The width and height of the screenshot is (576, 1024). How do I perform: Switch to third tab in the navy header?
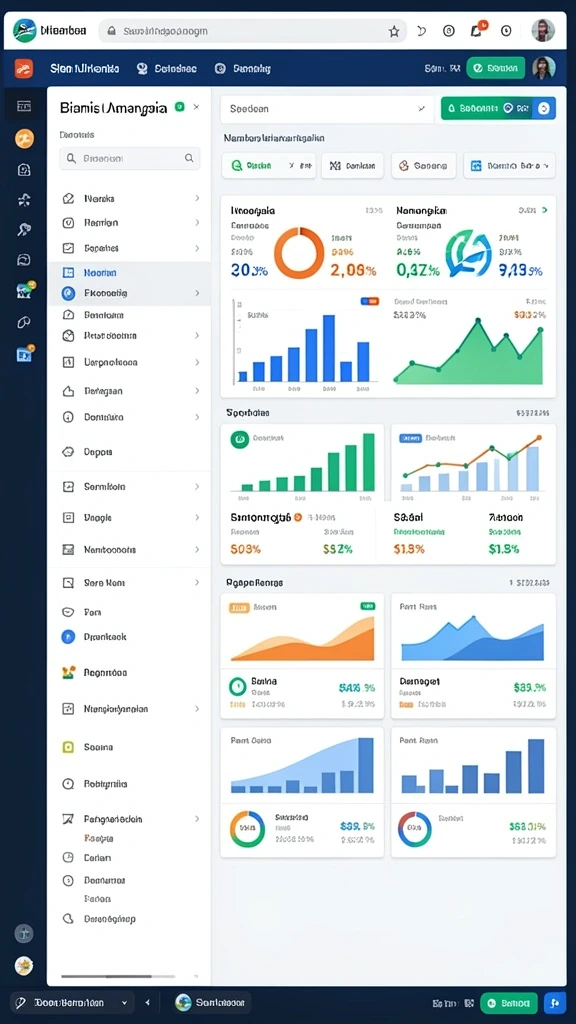[242, 68]
